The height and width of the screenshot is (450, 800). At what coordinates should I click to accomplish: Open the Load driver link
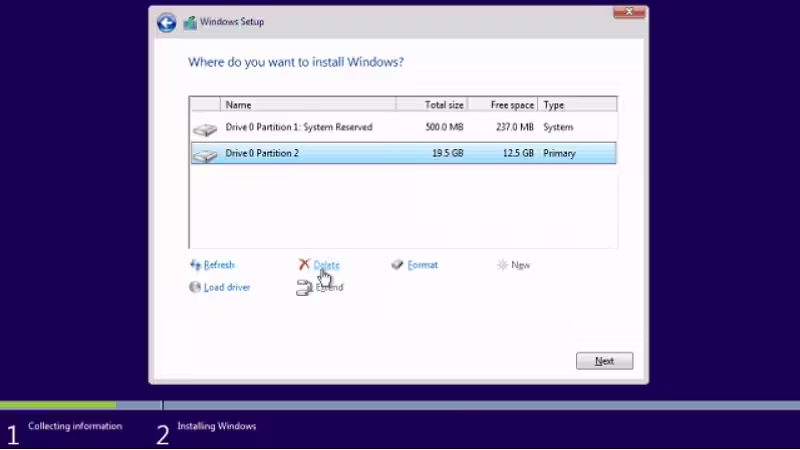pos(227,287)
